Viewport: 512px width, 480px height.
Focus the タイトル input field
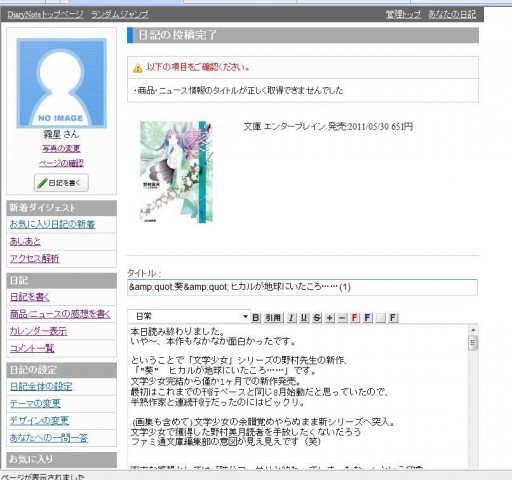coord(302,287)
